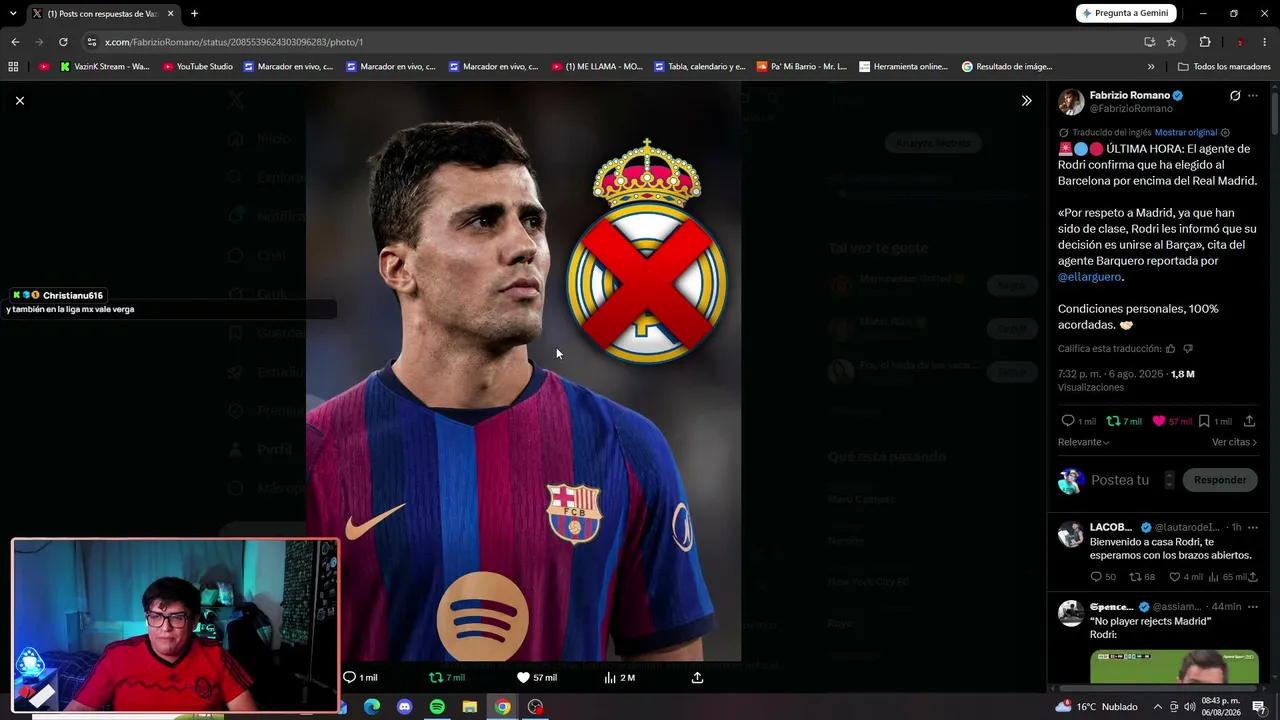Reply to the post in side panel
Screen dimensions: 1280x720
point(1068,421)
